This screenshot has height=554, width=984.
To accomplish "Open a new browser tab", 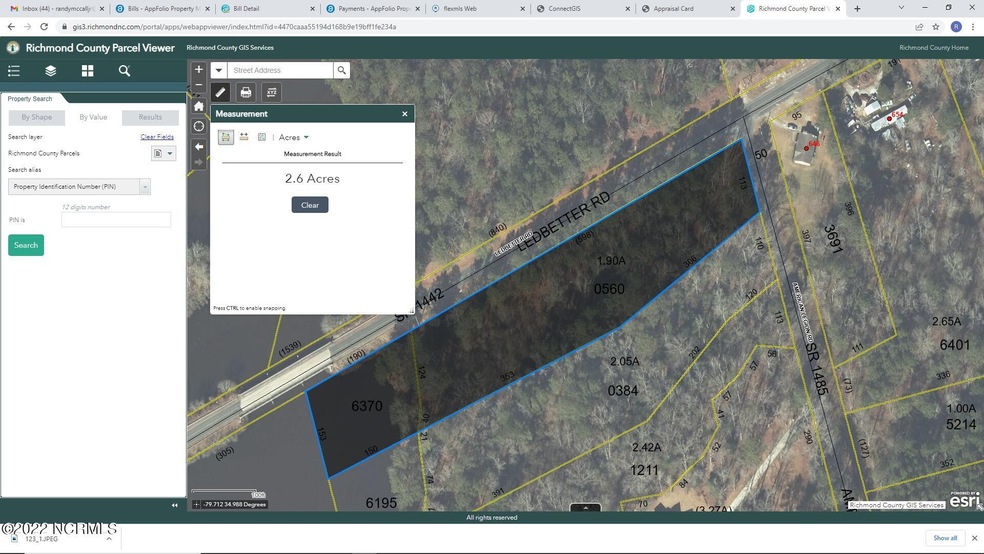I will click(857, 9).
